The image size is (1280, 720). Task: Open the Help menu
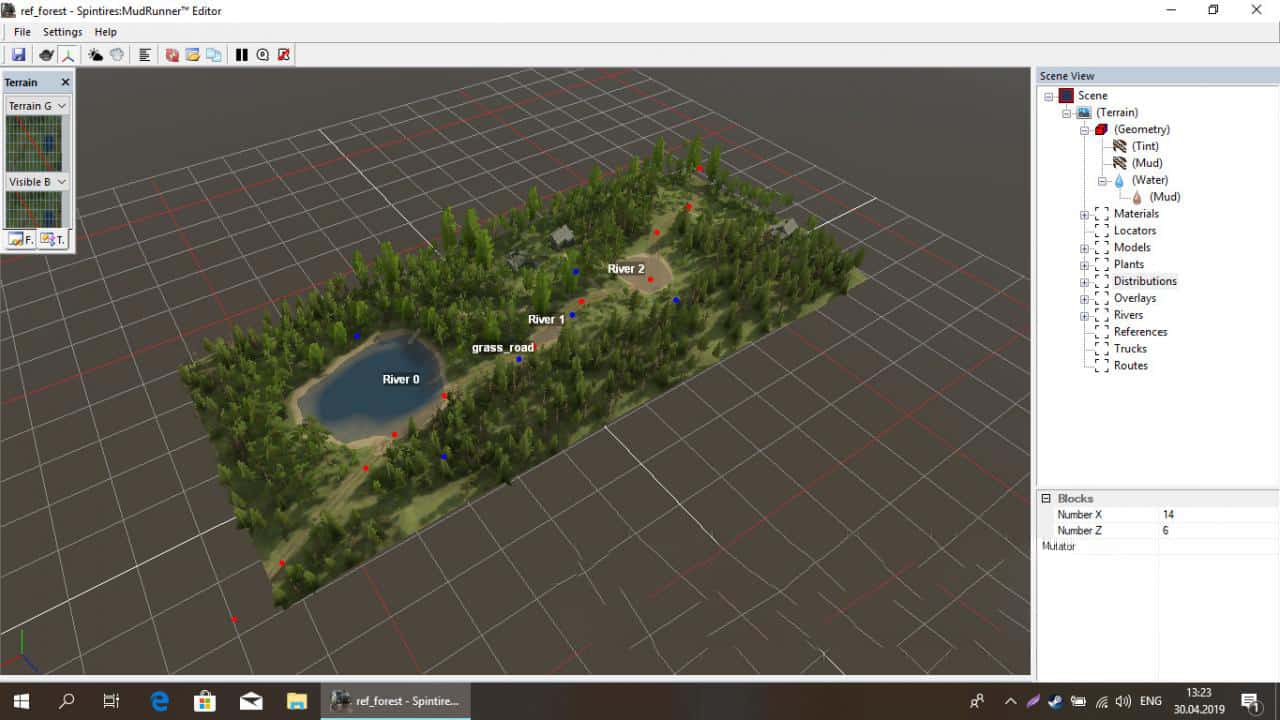coord(105,32)
